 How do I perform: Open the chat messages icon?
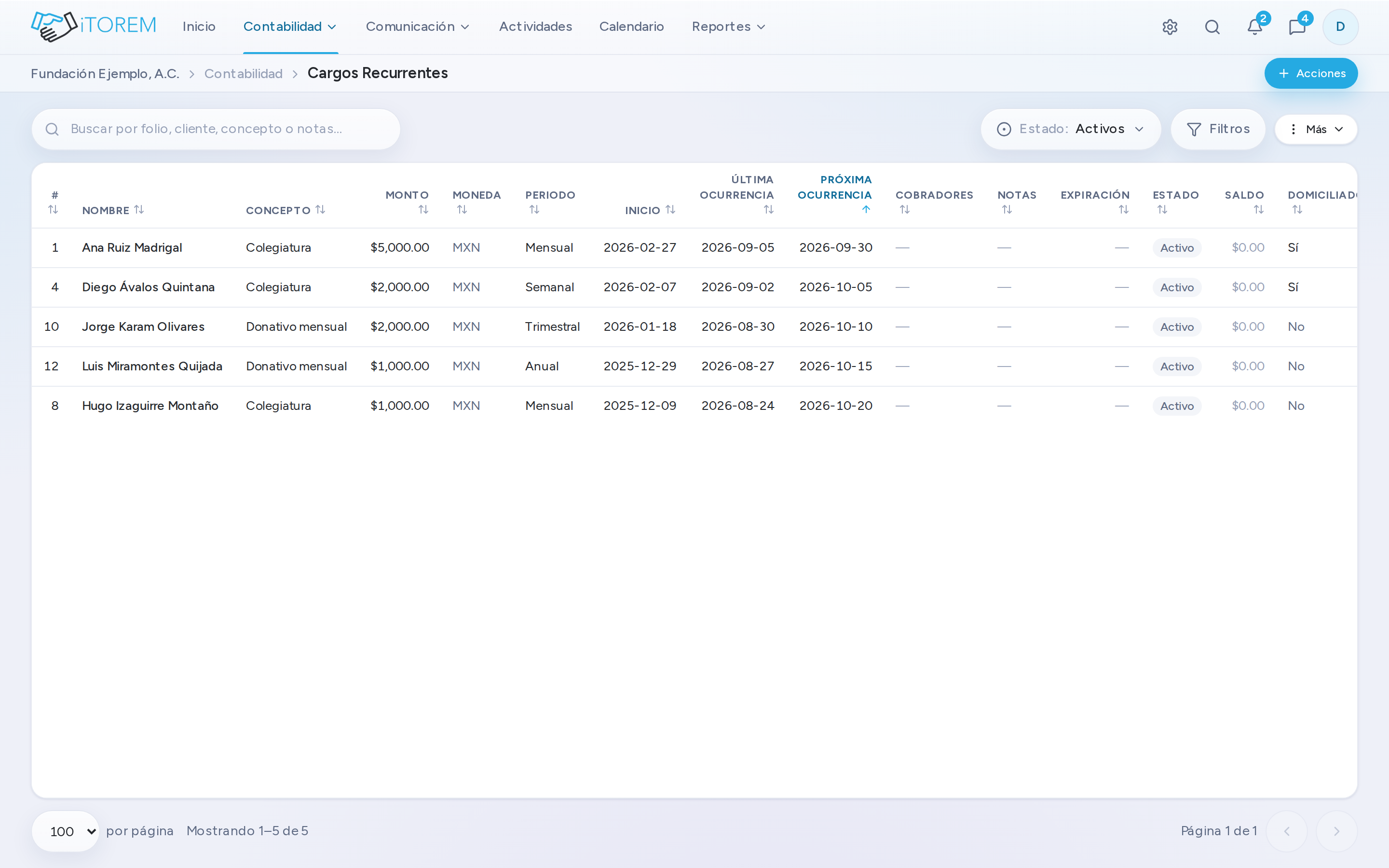coord(1297,27)
